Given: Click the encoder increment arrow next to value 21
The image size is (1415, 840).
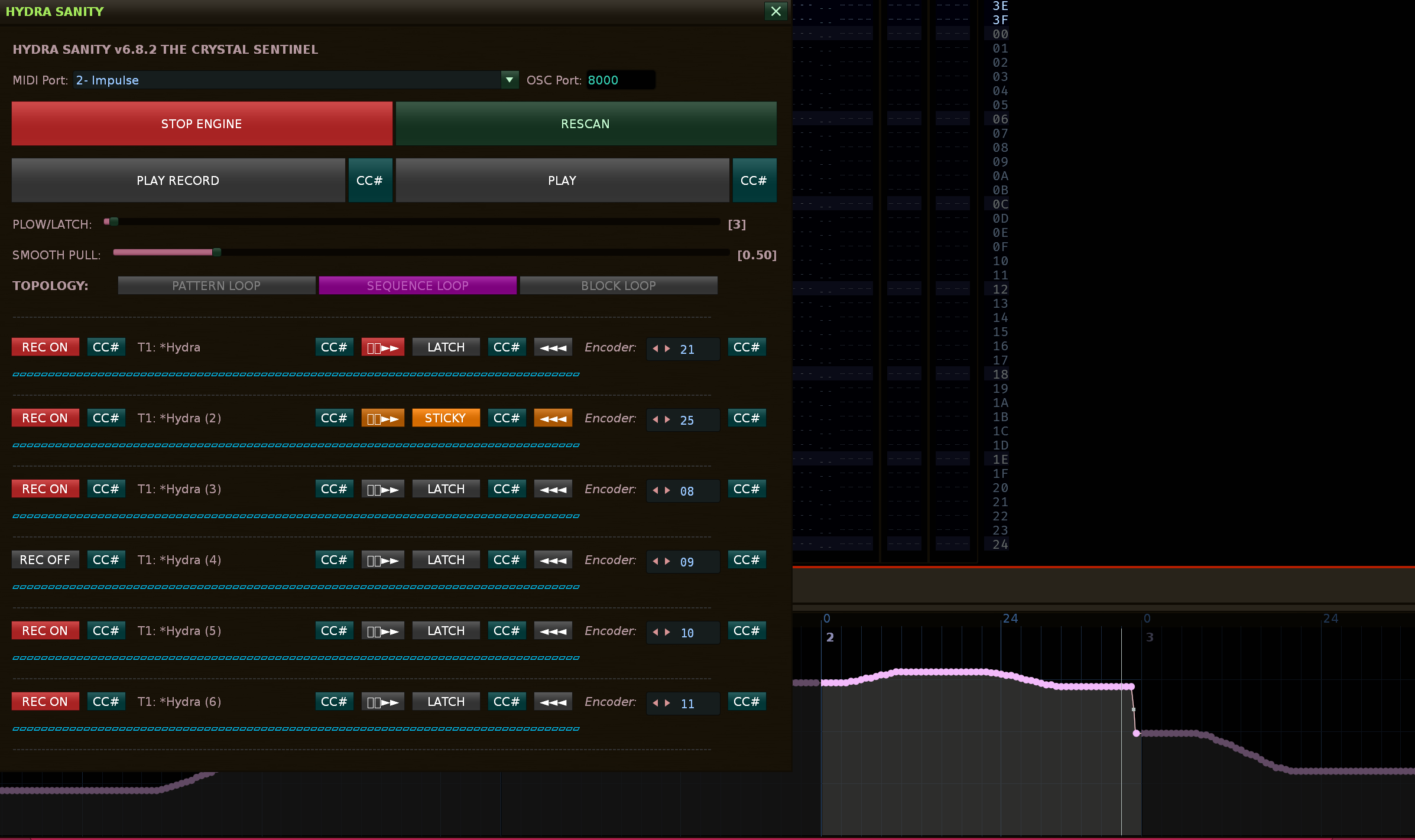Looking at the screenshot, I should pyautogui.click(x=668, y=349).
